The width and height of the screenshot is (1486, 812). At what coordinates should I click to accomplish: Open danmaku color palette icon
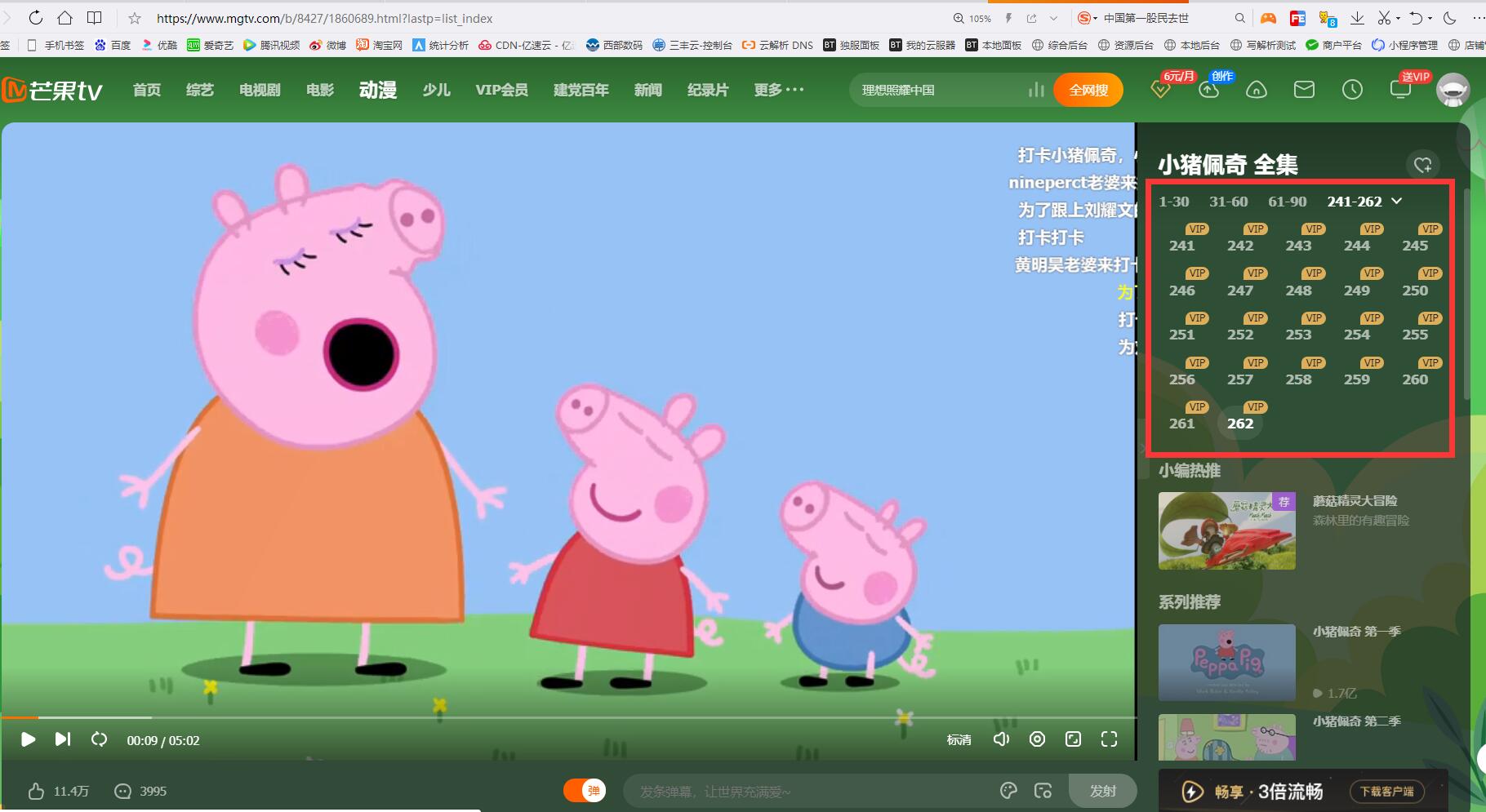[x=1008, y=790]
